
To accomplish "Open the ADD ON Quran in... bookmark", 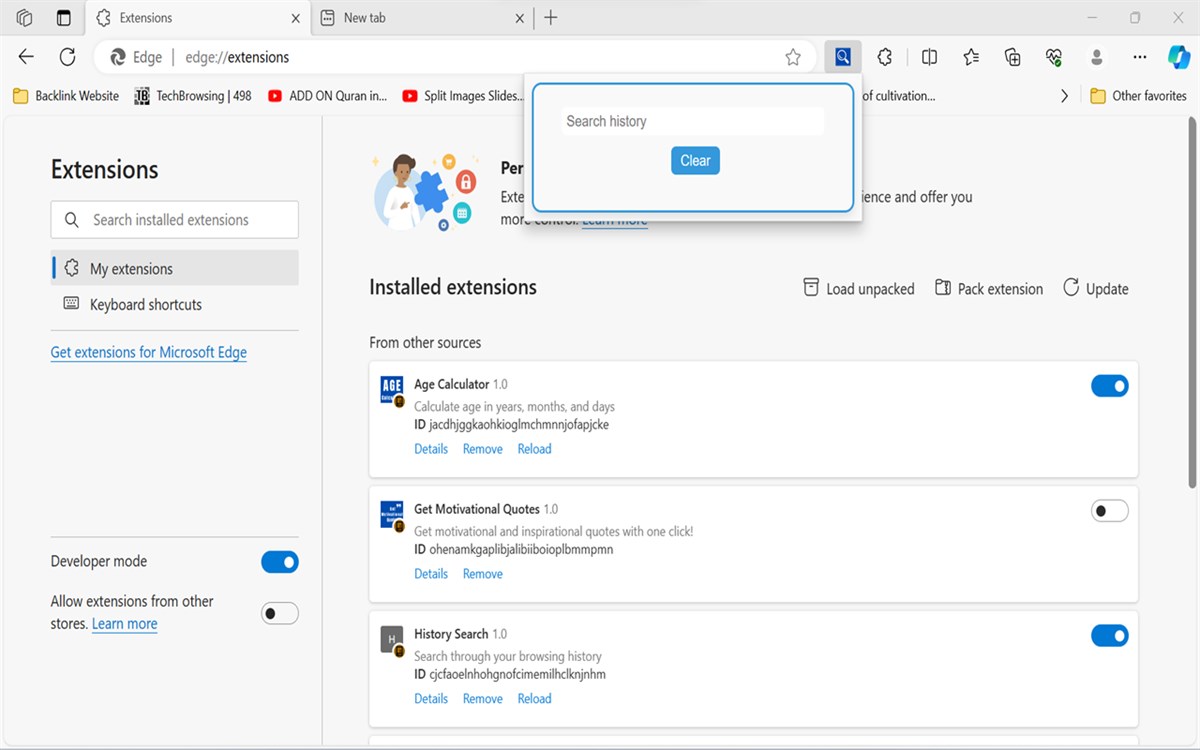I will (328, 96).
